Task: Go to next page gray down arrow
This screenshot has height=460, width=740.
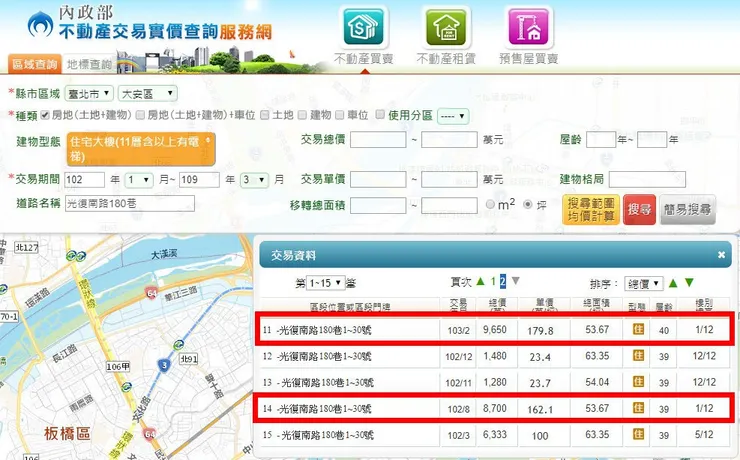Action: click(516, 281)
